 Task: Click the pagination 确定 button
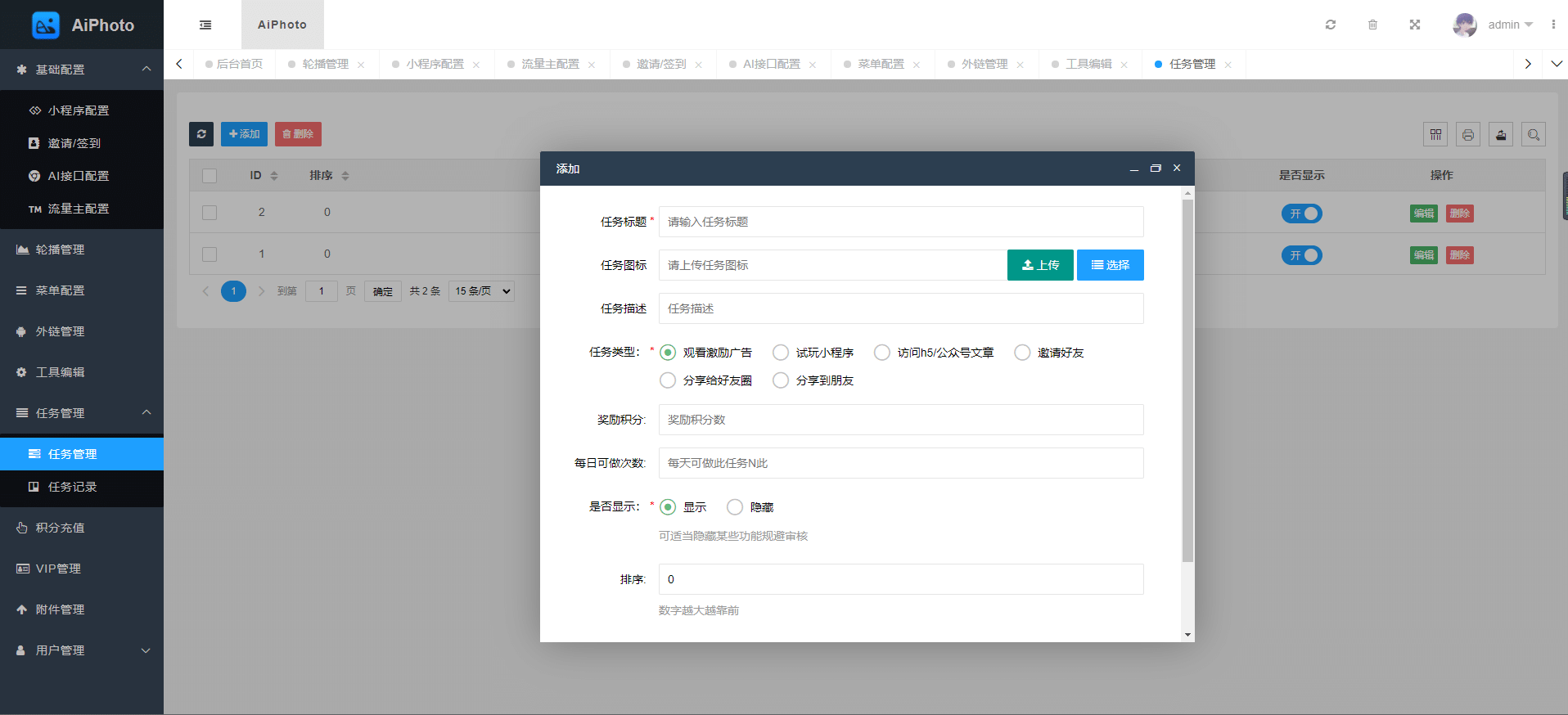pos(383,291)
